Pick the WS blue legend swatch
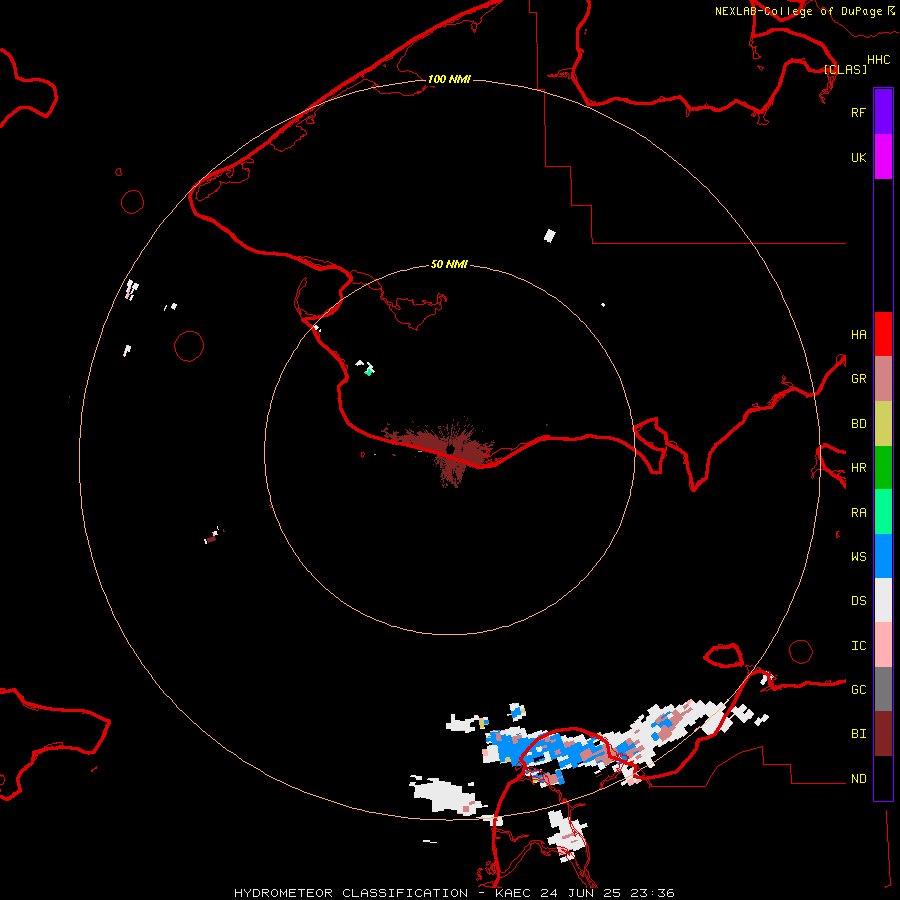900x900 pixels. (x=883, y=556)
